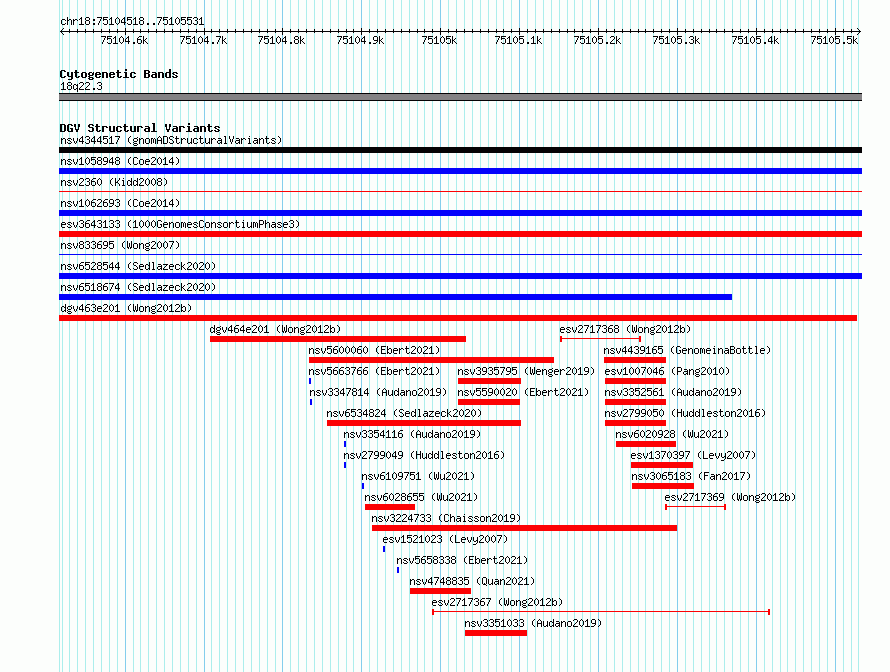This screenshot has height=672, width=890.
Task: Select esv2717368 (Wong2012b) label
Action: click(x=625, y=329)
